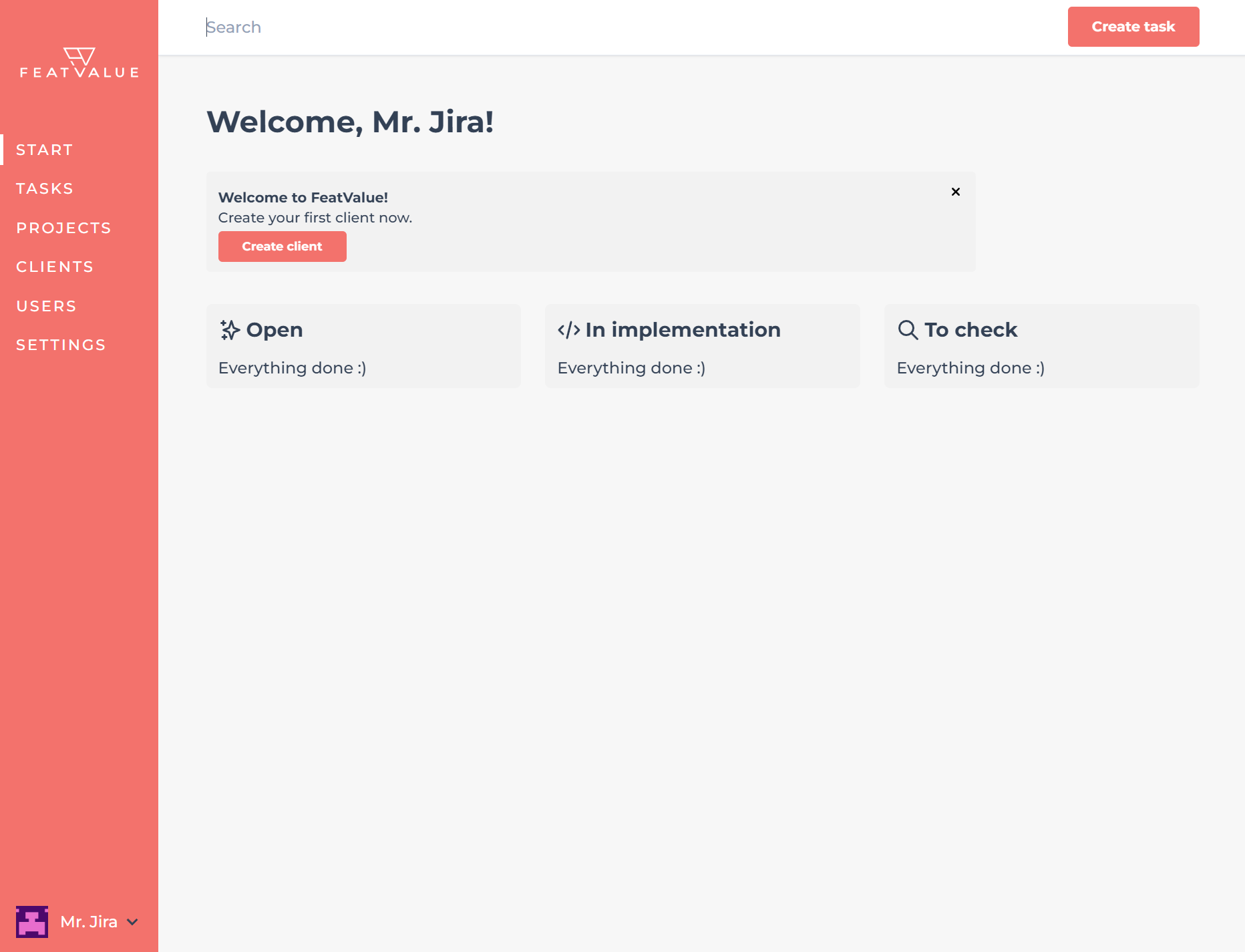1245x952 pixels.
Task: Focus the Search input field
Action: click(601, 27)
